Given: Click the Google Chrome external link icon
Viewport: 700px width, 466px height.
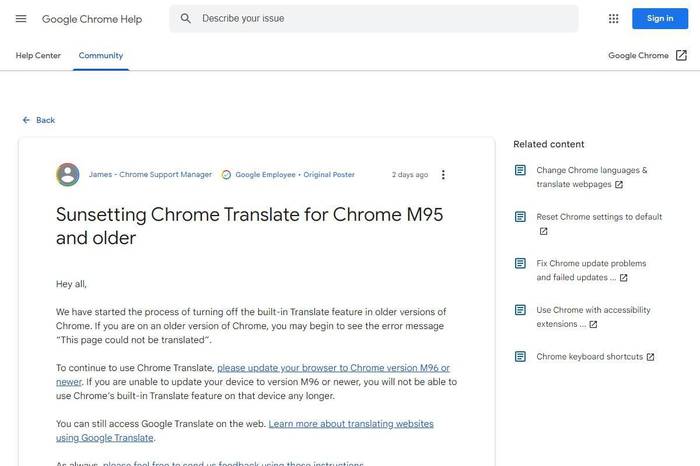Looking at the screenshot, I should [681, 55].
